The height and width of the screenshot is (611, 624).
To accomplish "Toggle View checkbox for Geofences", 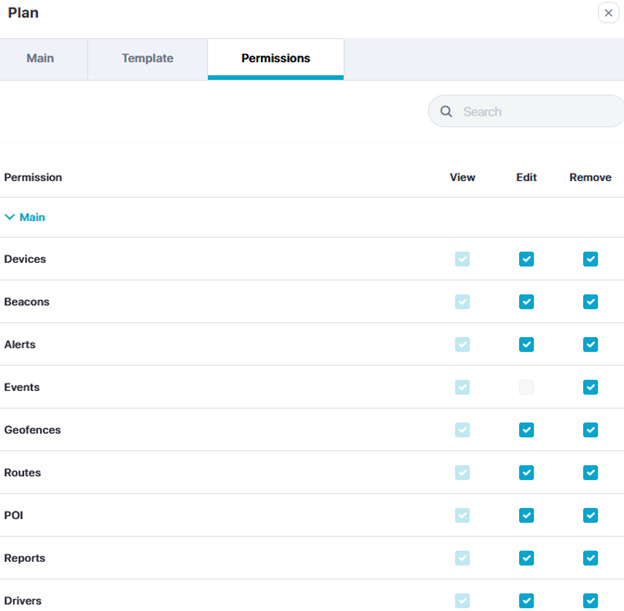I will pos(462,430).
